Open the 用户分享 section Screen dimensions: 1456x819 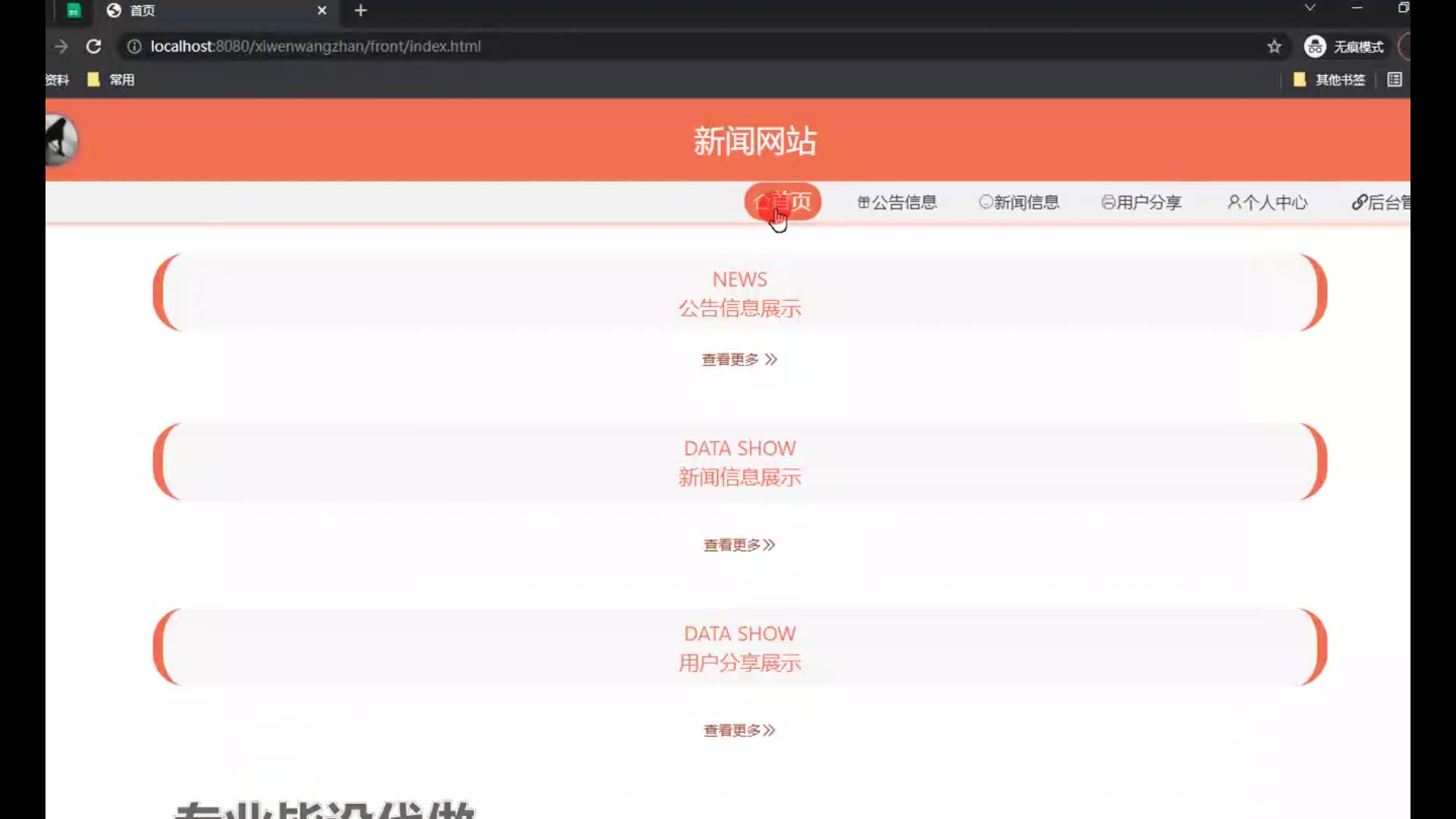click(1141, 202)
